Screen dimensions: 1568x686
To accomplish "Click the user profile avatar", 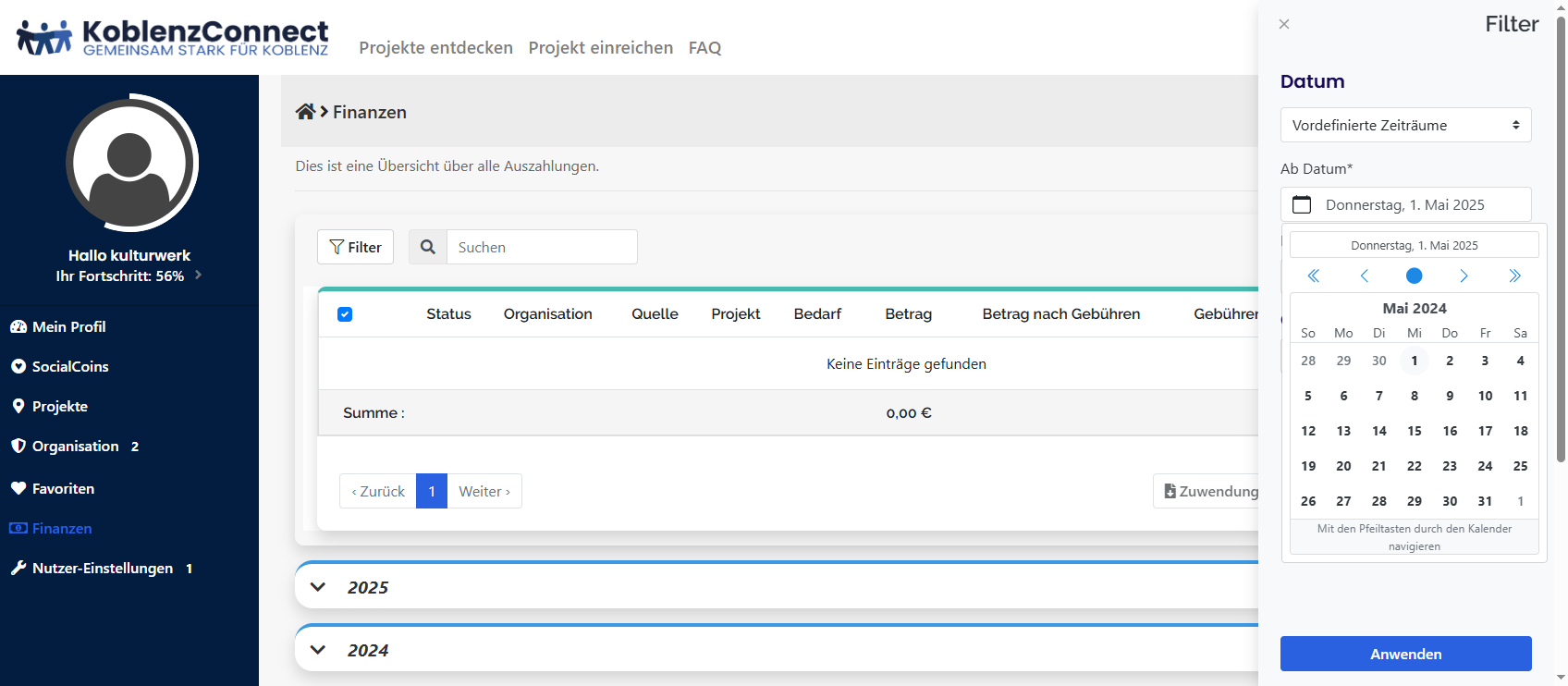I will tap(130, 164).
